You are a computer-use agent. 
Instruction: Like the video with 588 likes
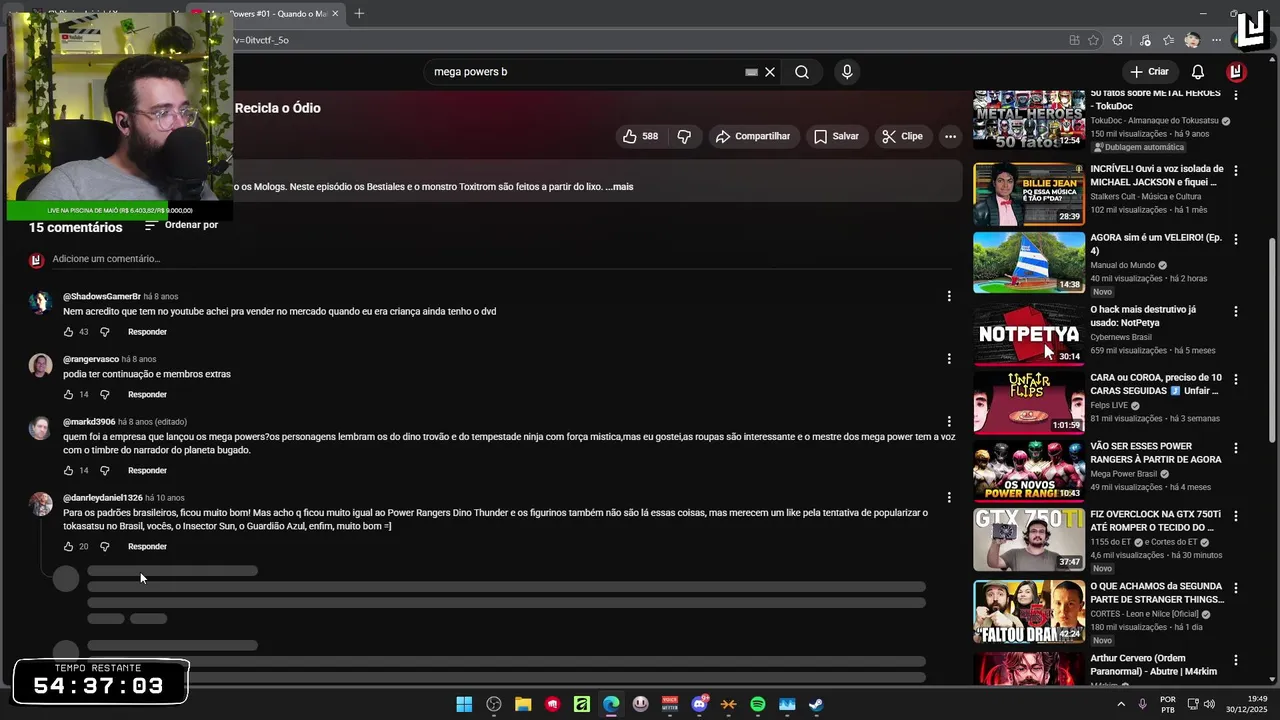642,136
